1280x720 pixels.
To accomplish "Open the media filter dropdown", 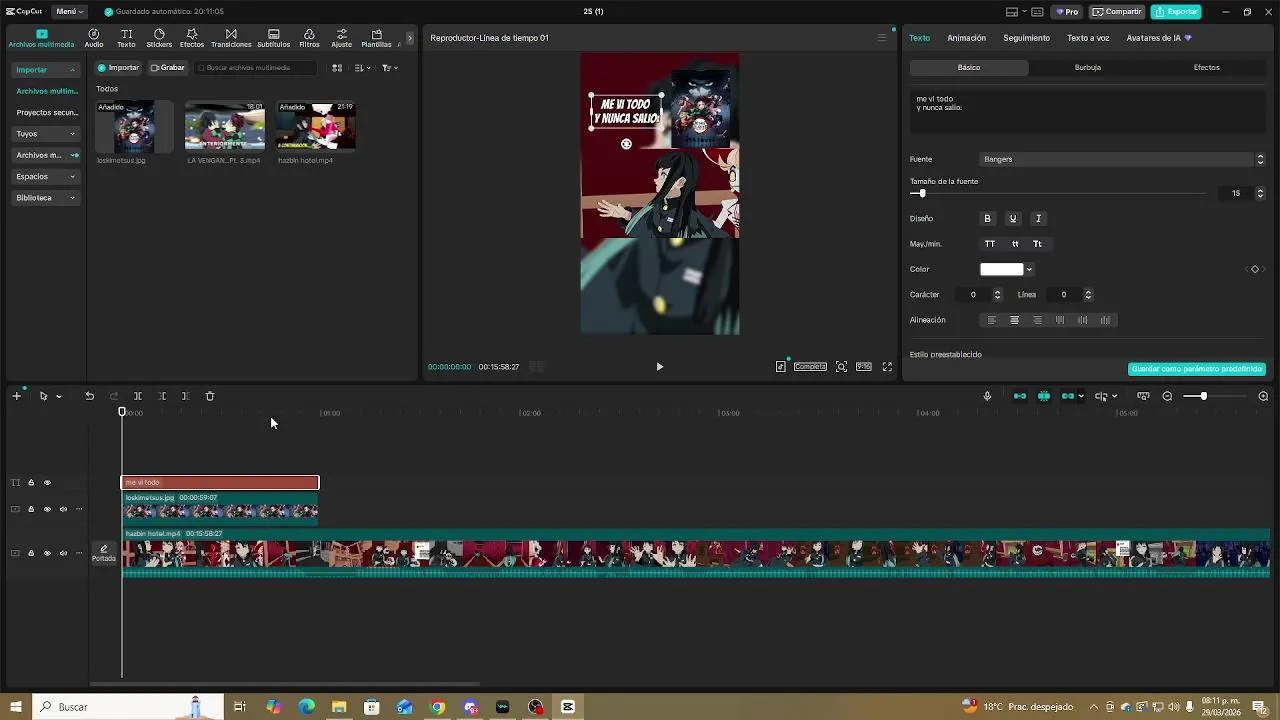I will [x=390, y=68].
